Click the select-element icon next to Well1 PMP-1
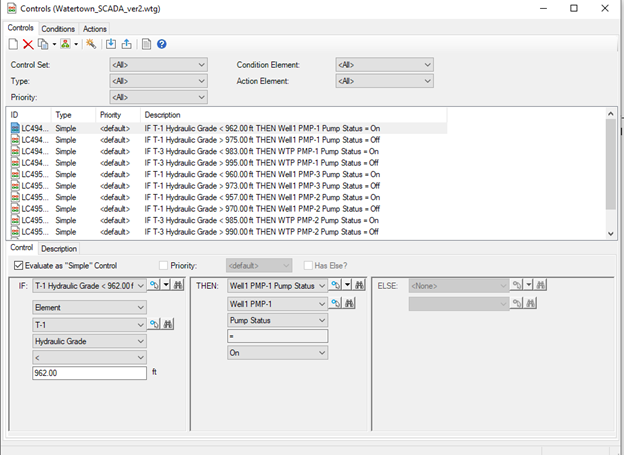Image resolution: width=624 pixels, height=455 pixels. (336, 303)
